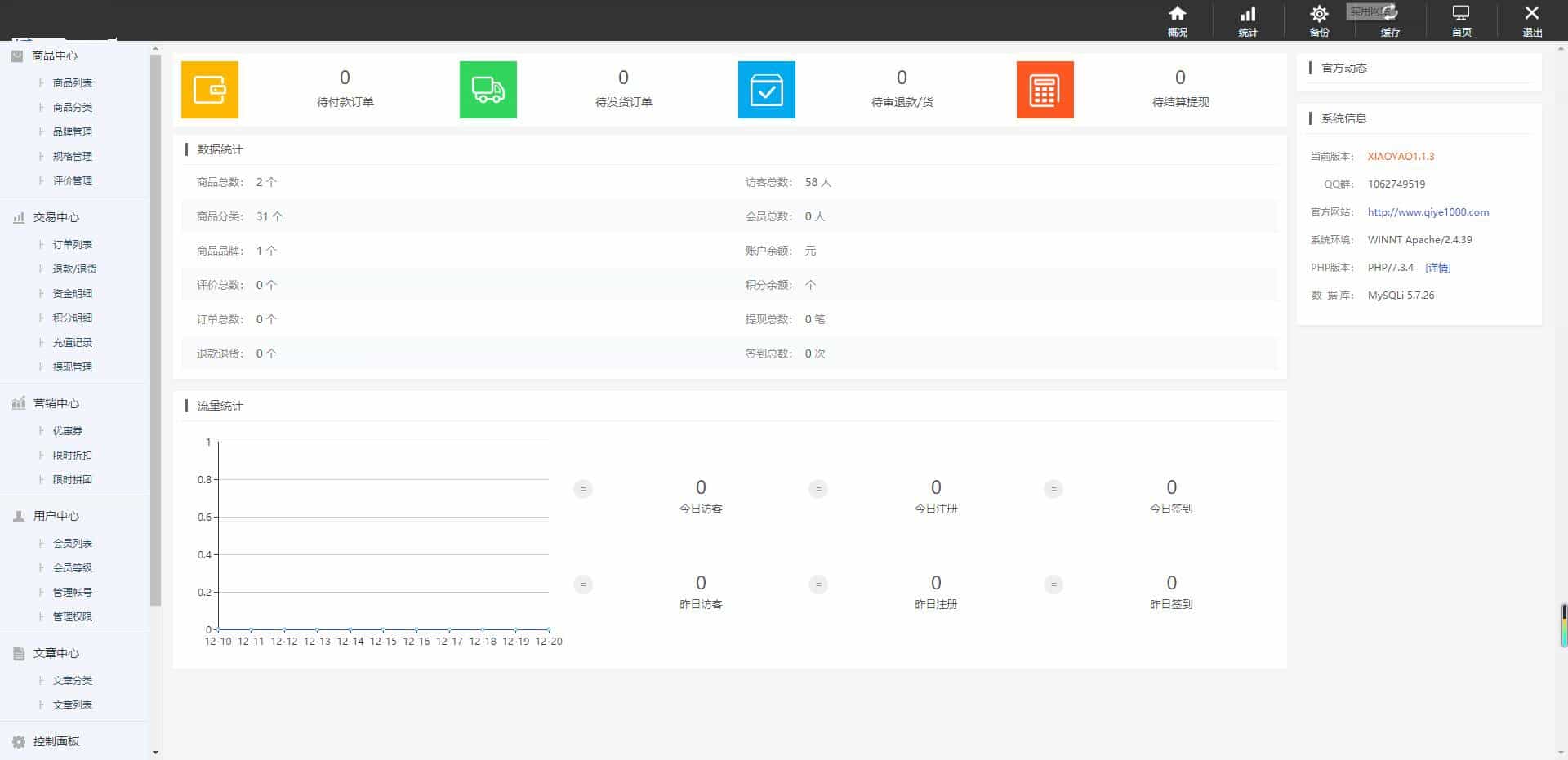This screenshot has height=760, width=1568.
Task: Go to 规格管理
Action: [73, 156]
